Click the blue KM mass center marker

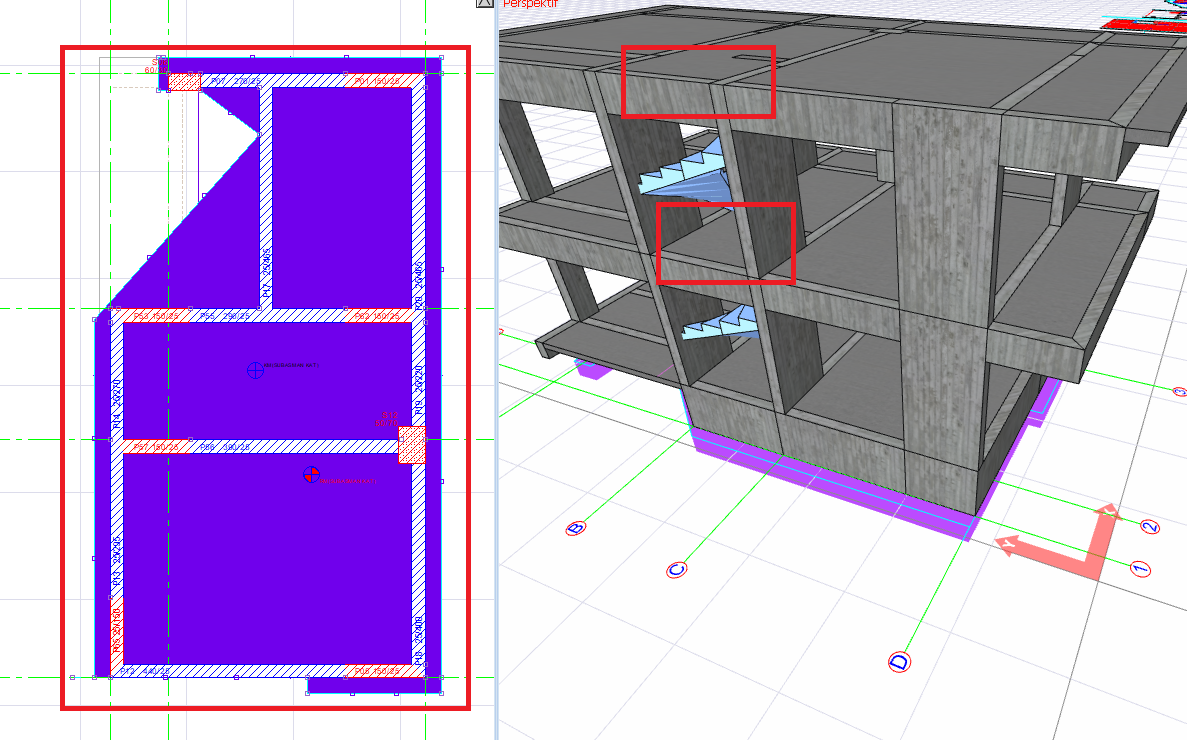click(255, 370)
